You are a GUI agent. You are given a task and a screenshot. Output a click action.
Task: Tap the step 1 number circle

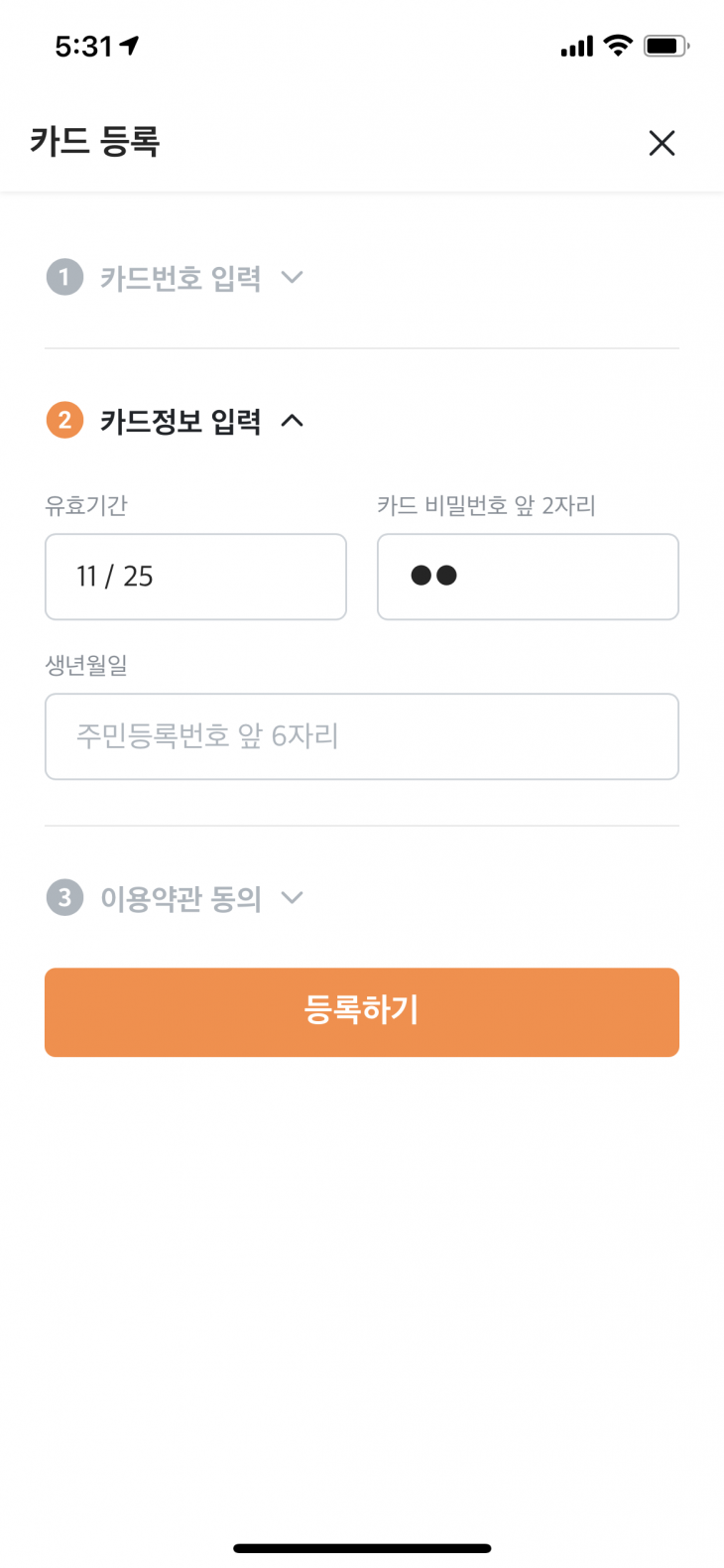point(64,277)
